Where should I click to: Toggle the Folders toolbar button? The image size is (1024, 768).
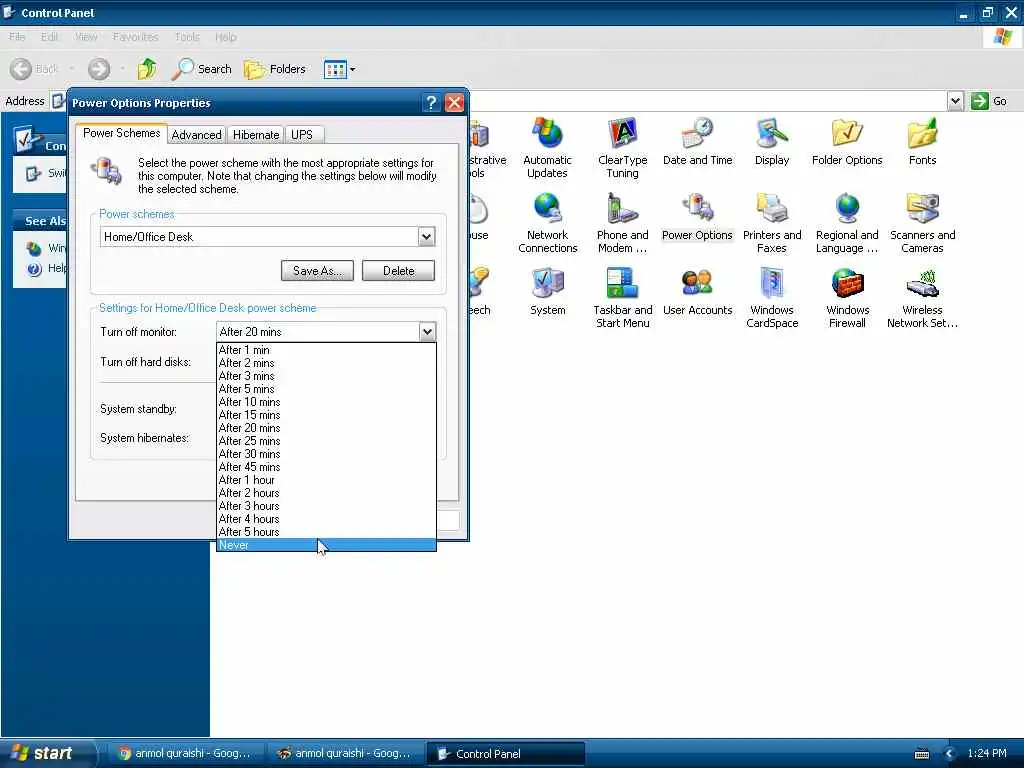(x=275, y=69)
